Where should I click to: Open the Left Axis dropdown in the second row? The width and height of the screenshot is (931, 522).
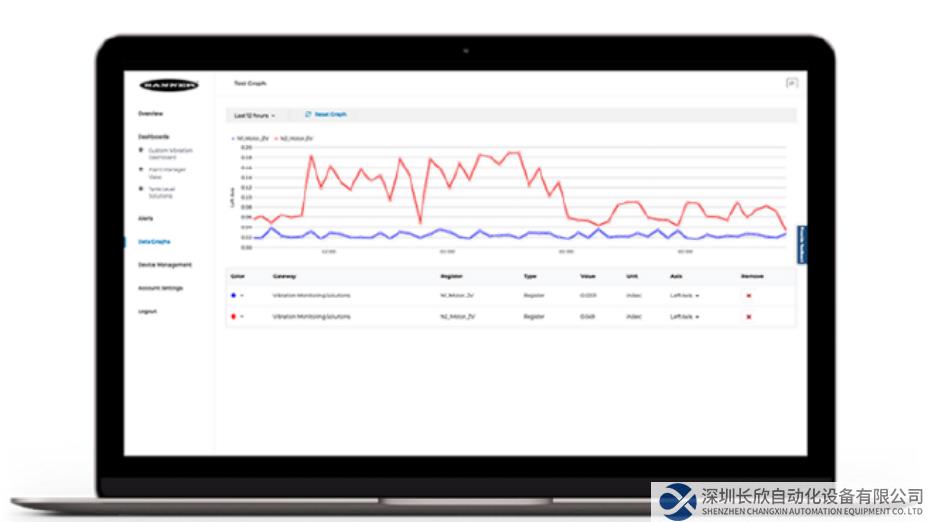(x=684, y=317)
